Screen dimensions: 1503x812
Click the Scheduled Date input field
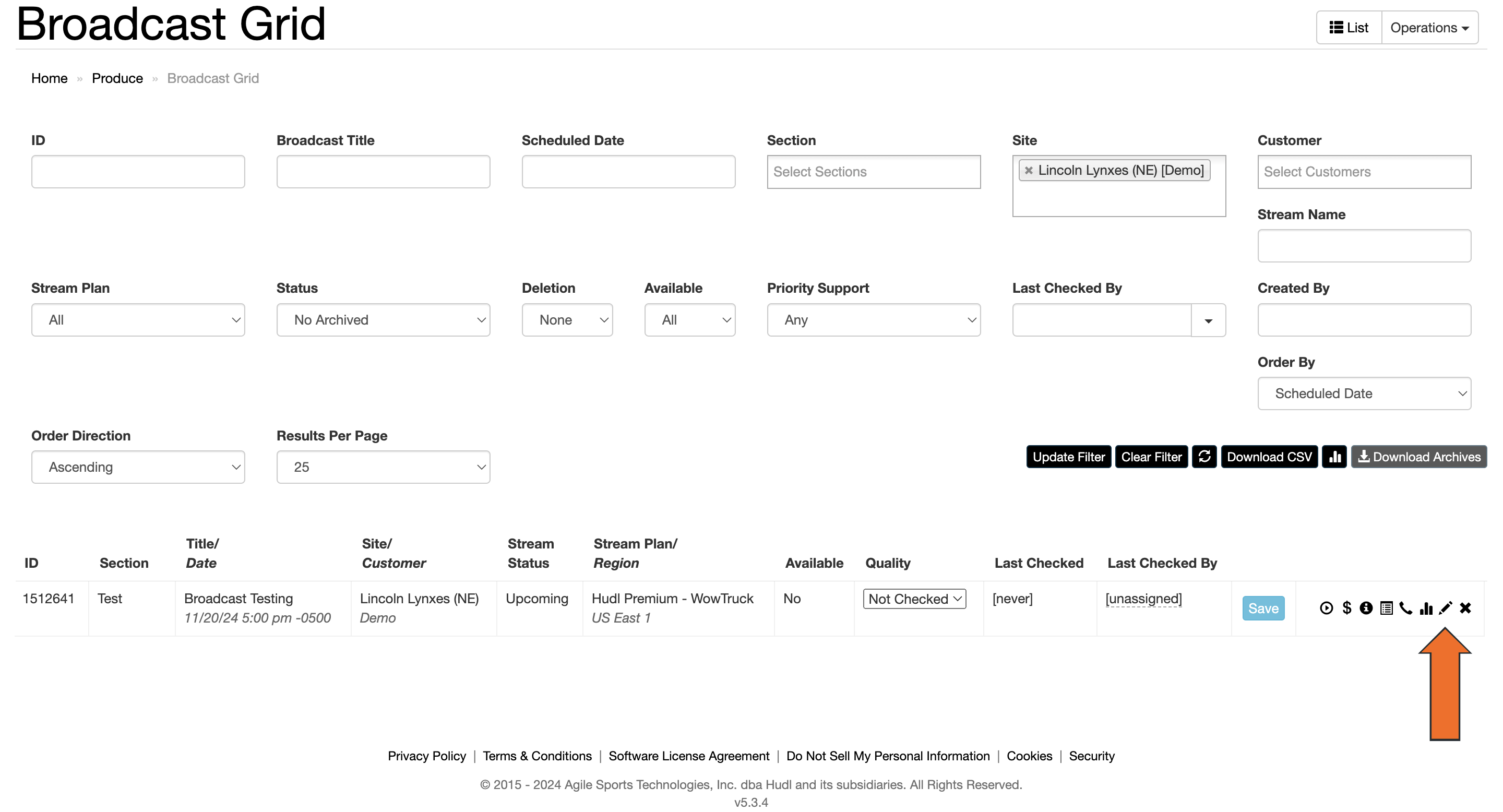(628, 172)
